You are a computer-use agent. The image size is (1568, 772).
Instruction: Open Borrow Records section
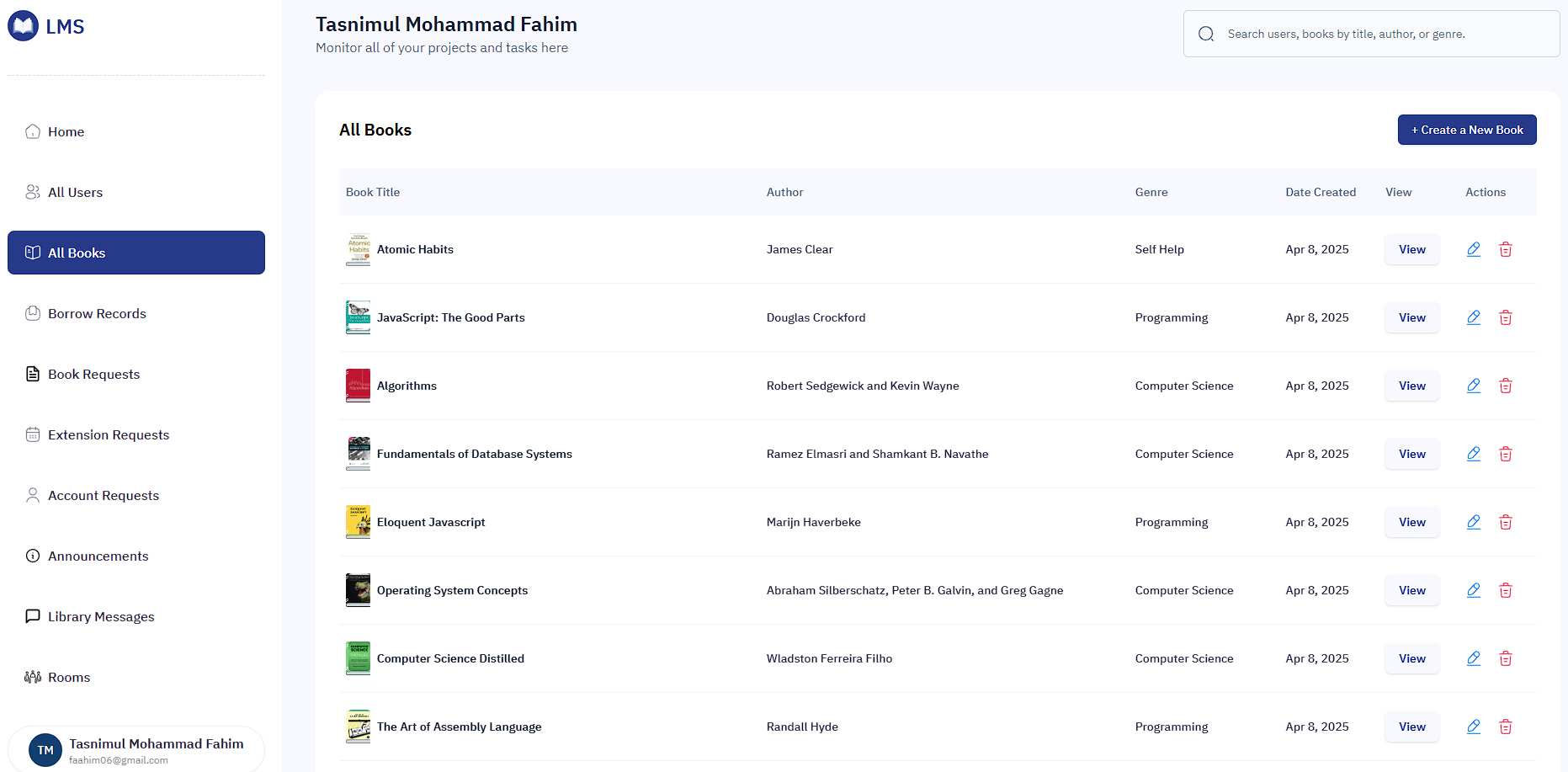pyautogui.click(x=136, y=313)
